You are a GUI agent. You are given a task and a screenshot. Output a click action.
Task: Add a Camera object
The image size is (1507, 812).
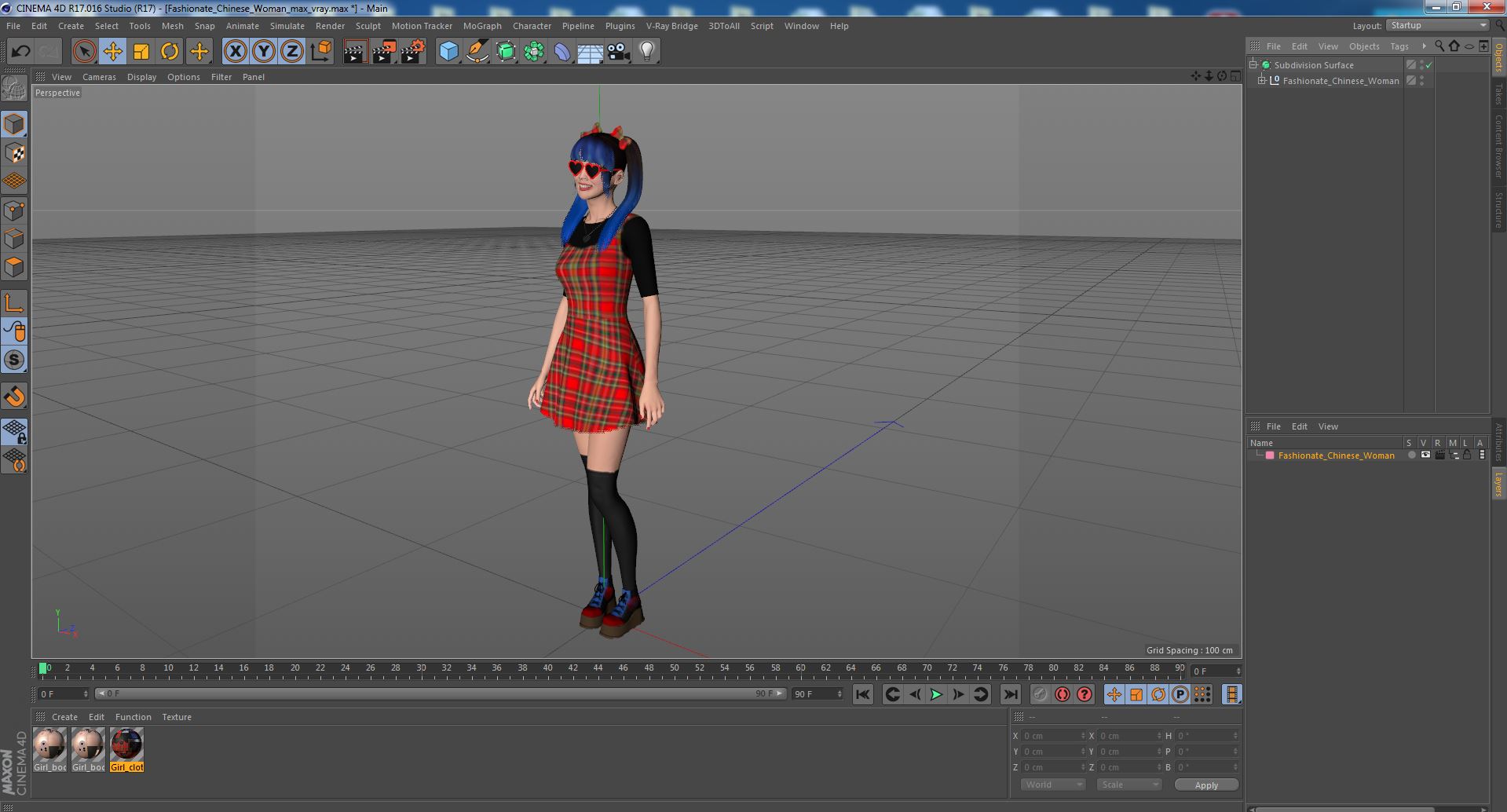618,52
